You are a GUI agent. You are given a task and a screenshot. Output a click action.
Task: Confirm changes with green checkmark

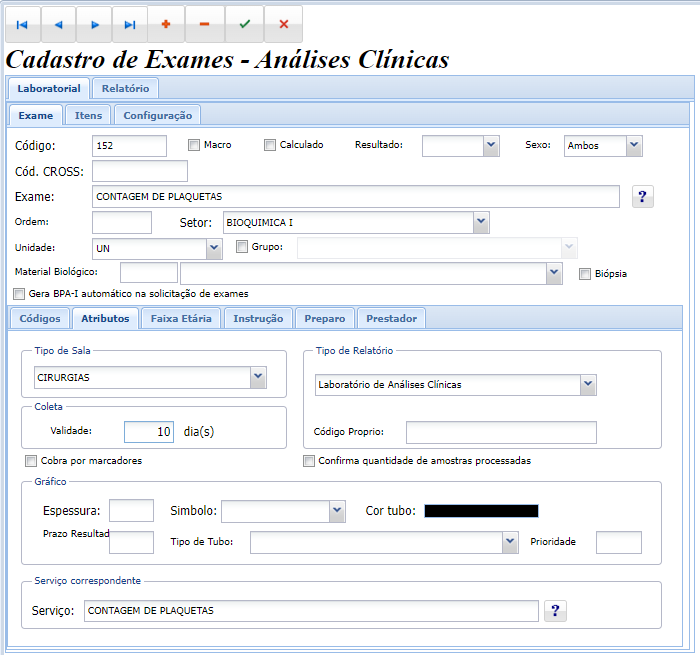(245, 24)
